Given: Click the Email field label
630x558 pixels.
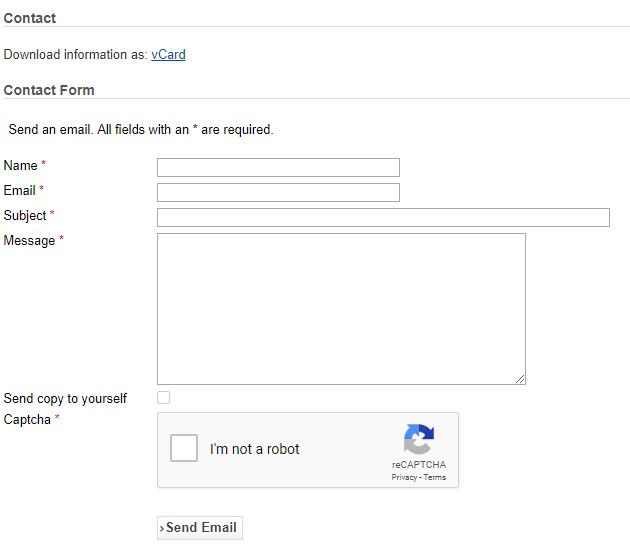Looking at the screenshot, I should pyautogui.click(x=20, y=190).
